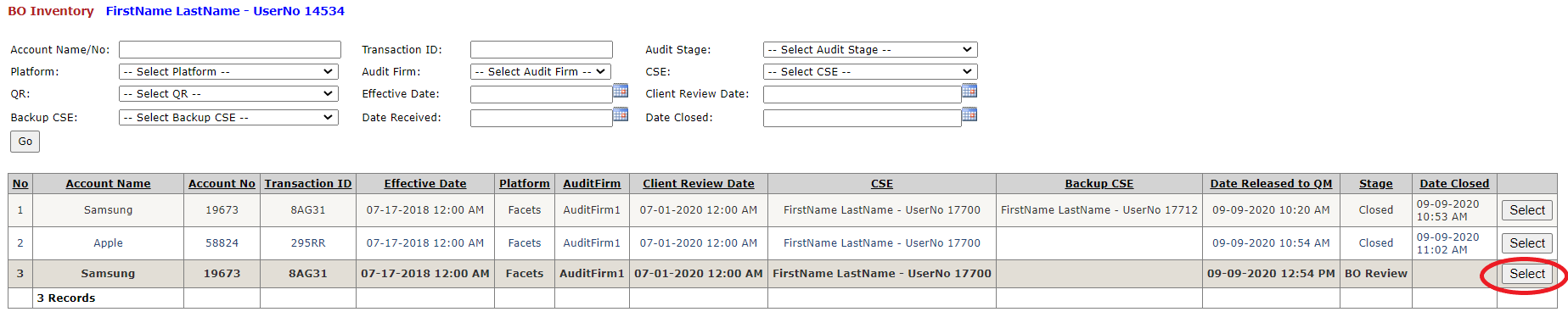Sort by Date Released to QM header
This screenshot has height=323, width=1568.
[x=1271, y=184]
